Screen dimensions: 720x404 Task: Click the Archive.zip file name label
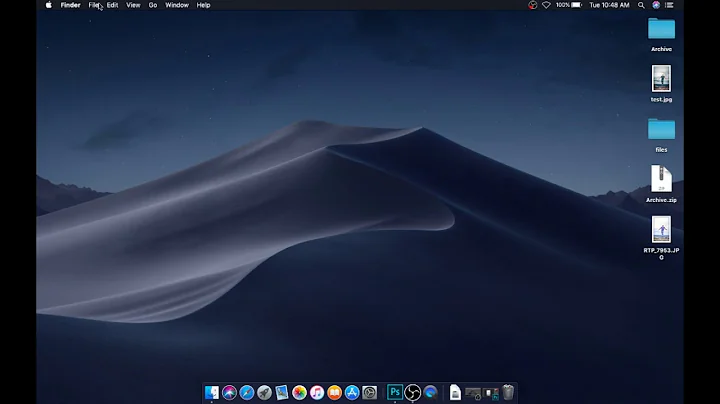point(661,200)
